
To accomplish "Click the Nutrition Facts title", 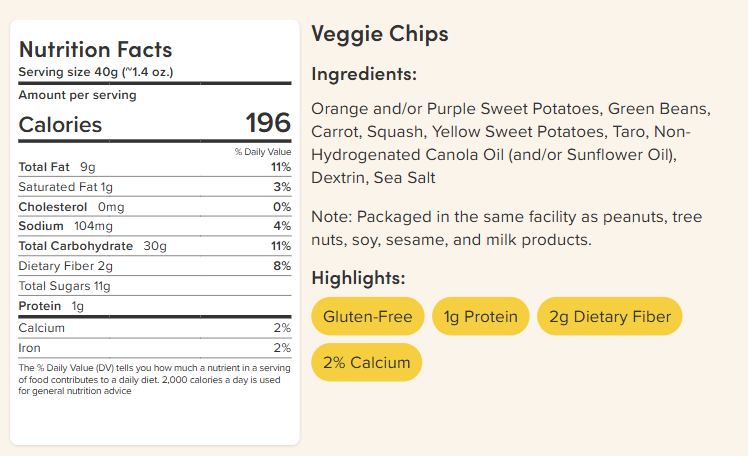I will click(x=95, y=50).
